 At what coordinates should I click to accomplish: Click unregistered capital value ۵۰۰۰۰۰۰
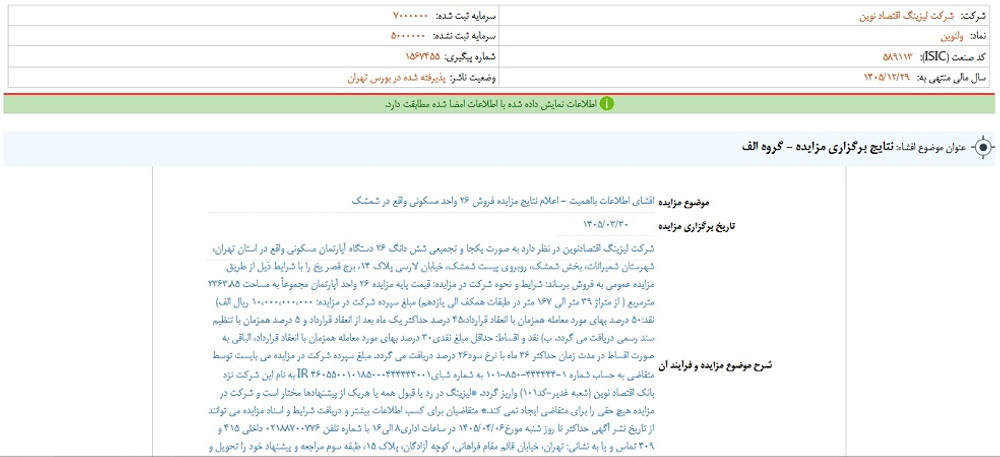click(409, 36)
